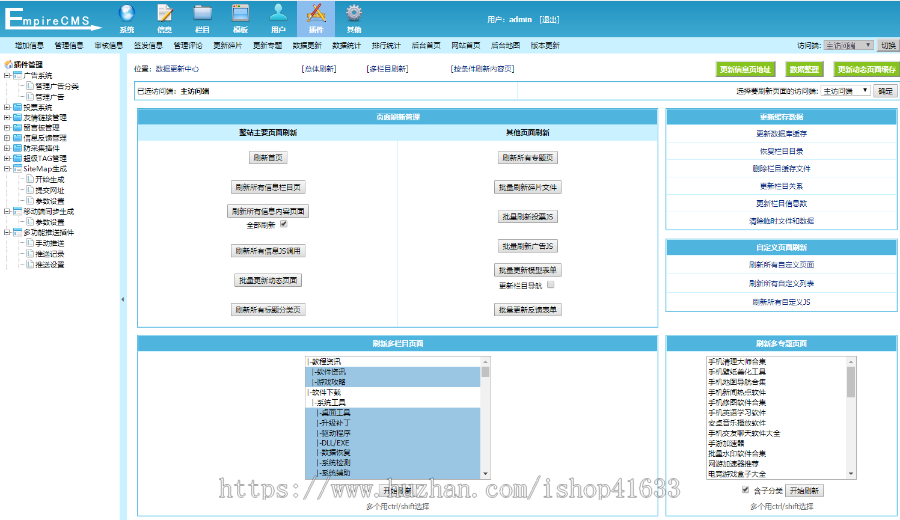The width and height of the screenshot is (900, 520).
Task: Open the 用户 person icon in top navigation
Action: click(x=279, y=13)
